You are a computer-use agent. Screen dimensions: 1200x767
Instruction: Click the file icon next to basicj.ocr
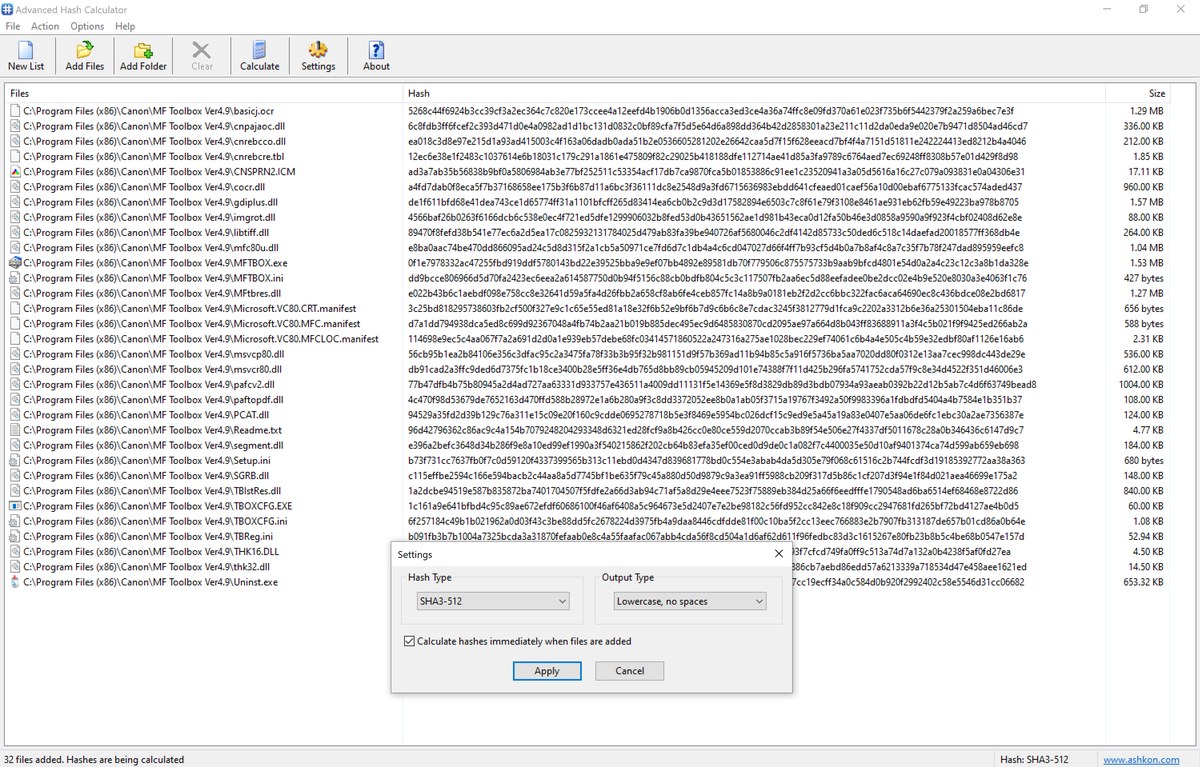point(15,111)
